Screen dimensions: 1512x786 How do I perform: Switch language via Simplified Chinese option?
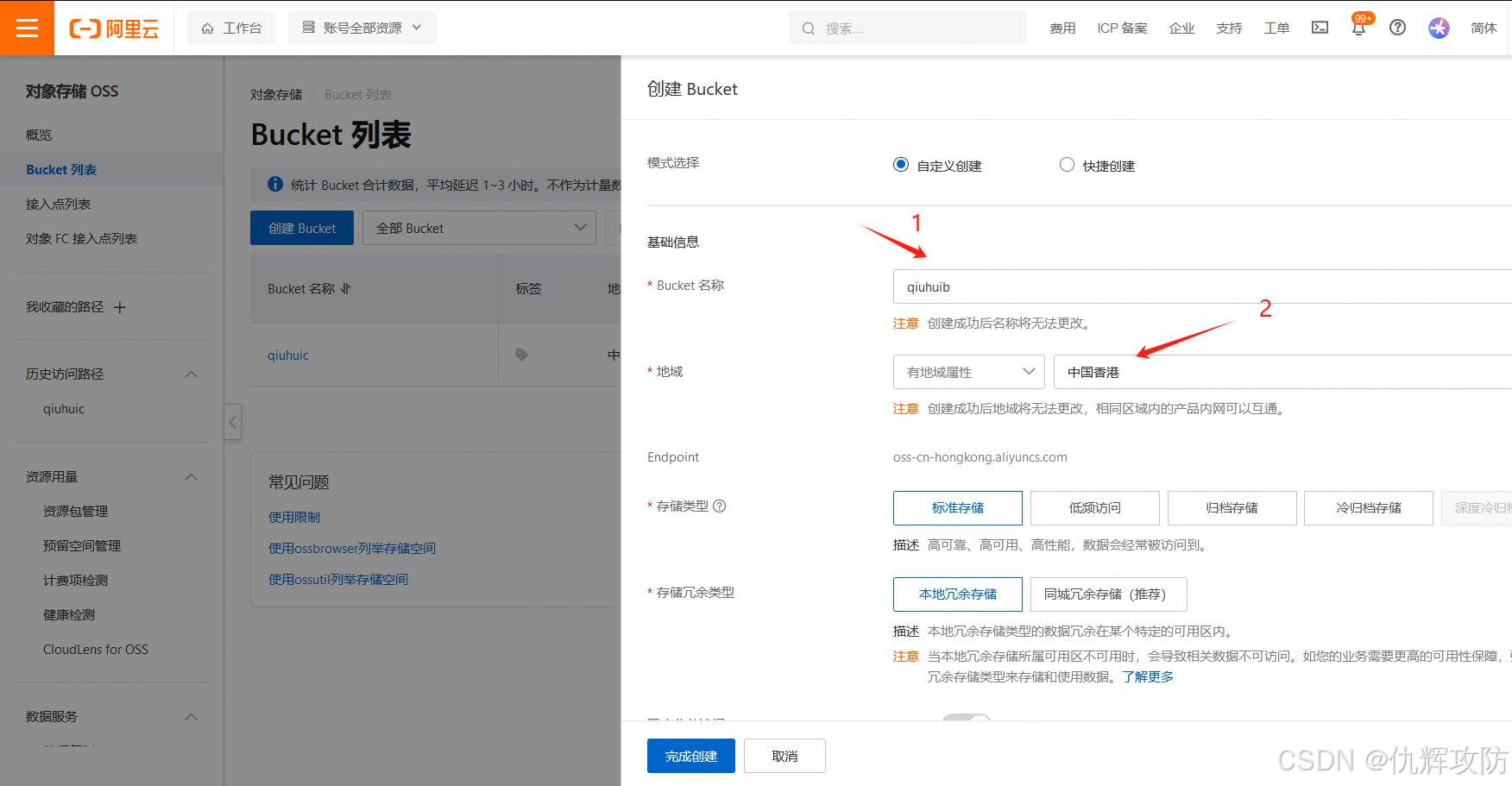pyautogui.click(x=1484, y=28)
